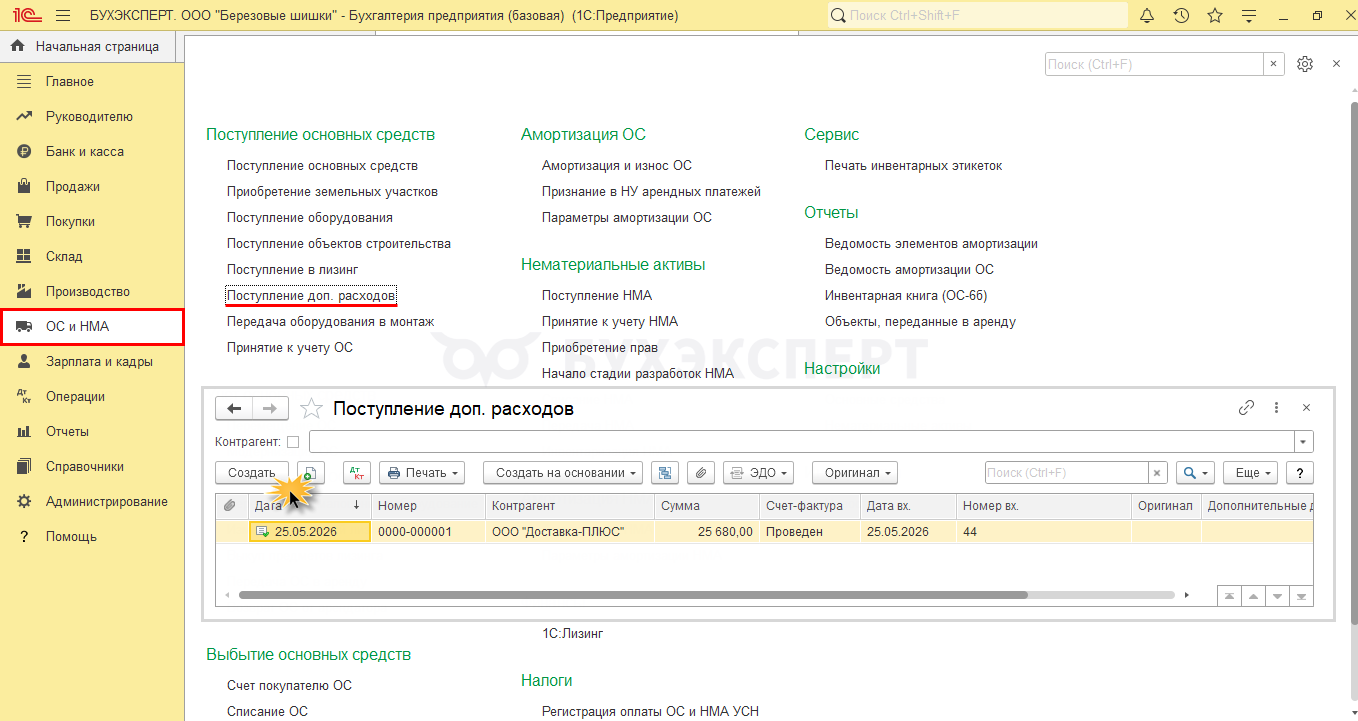Select the document number 0000-000001 cell
The height and width of the screenshot is (721, 1358).
[x=428, y=532]
